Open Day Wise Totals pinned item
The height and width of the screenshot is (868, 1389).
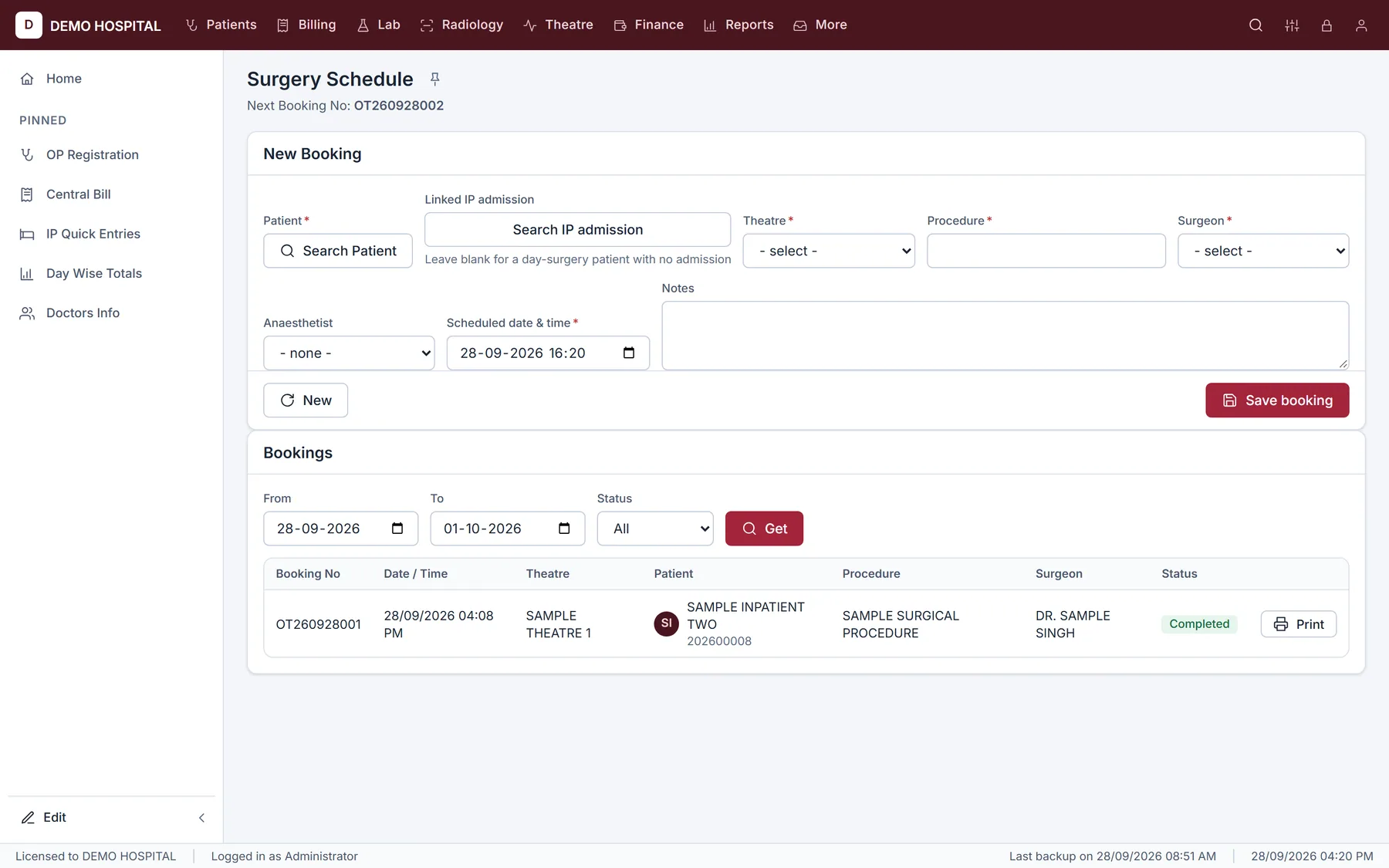click(111, 273)
